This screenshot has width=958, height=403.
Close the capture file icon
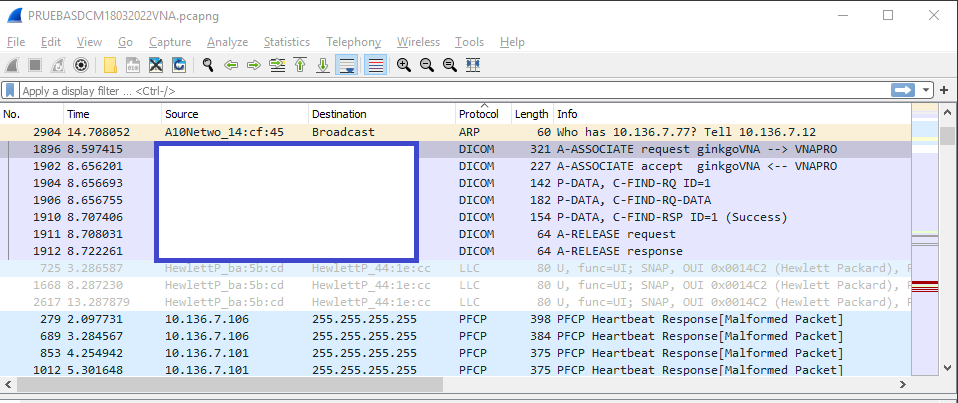point(156,65)
